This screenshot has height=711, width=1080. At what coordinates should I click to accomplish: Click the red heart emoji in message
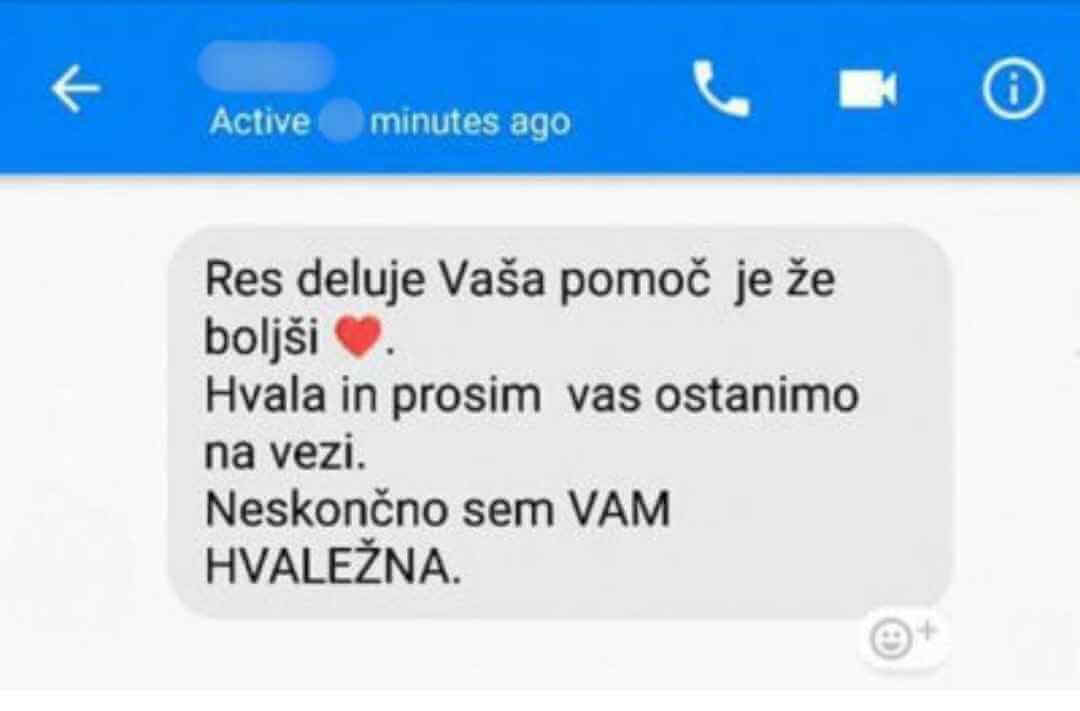(x=357, y=336)
